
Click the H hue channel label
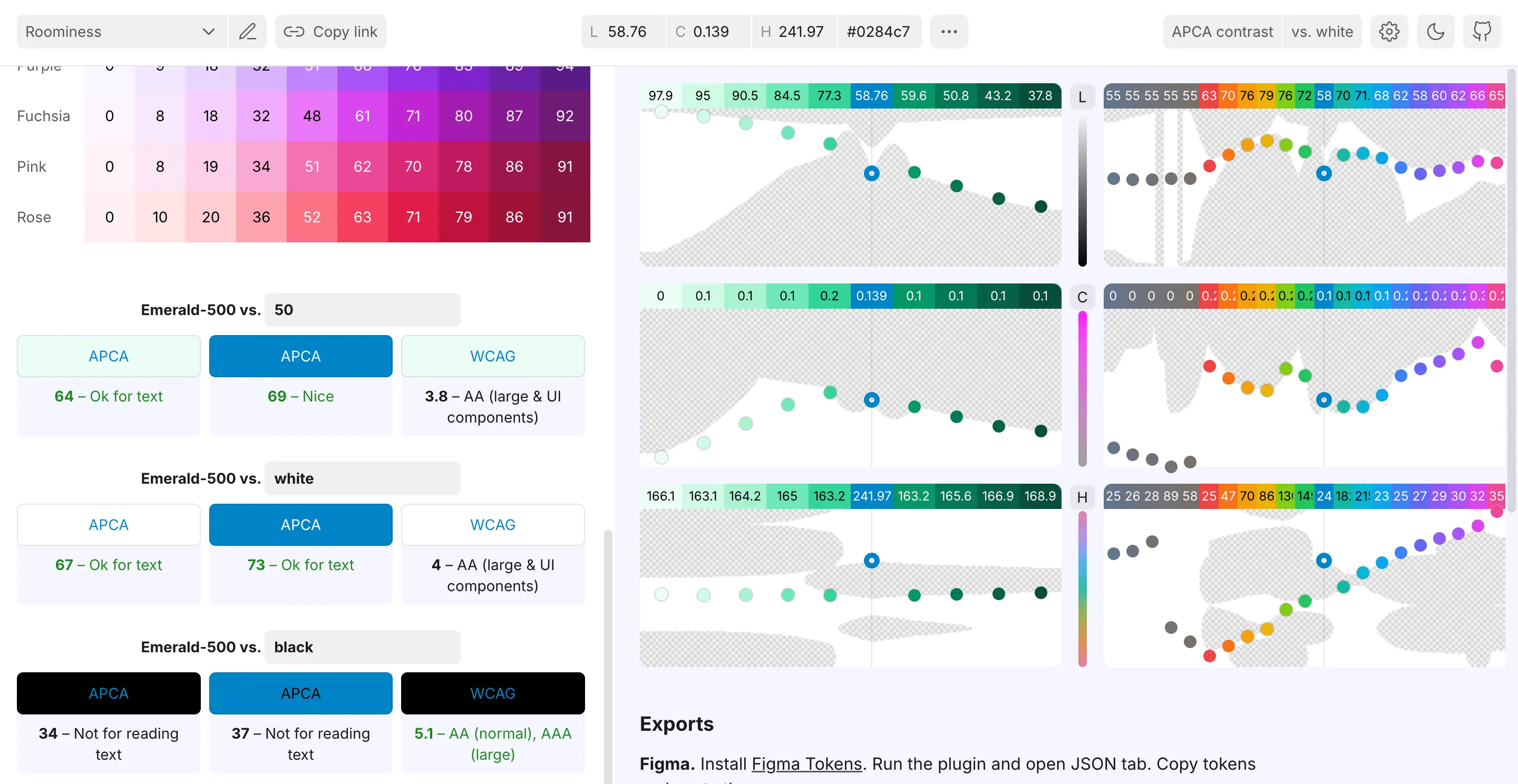click(x=1082, y=498)
